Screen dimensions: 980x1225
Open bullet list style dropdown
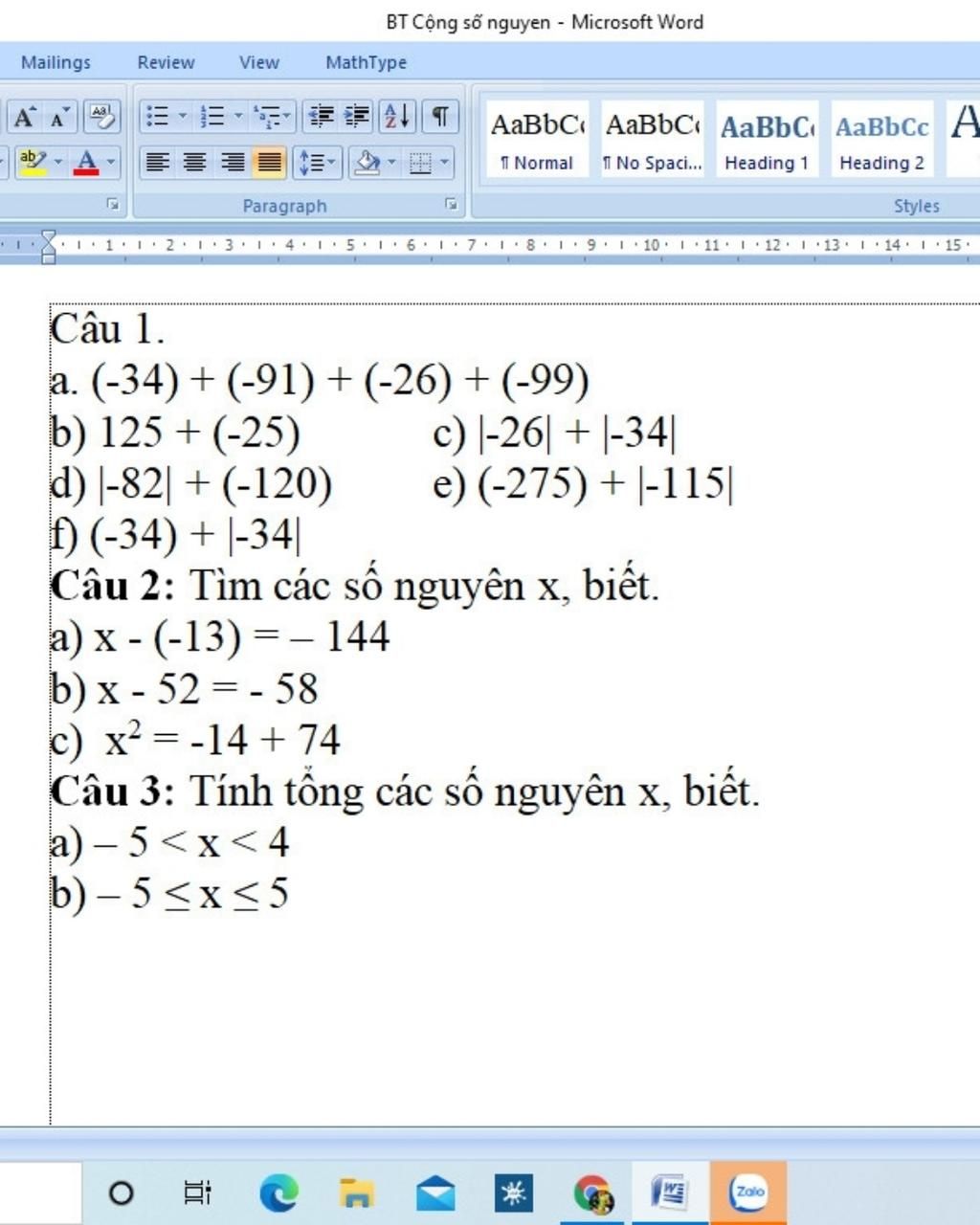point(182,117)
